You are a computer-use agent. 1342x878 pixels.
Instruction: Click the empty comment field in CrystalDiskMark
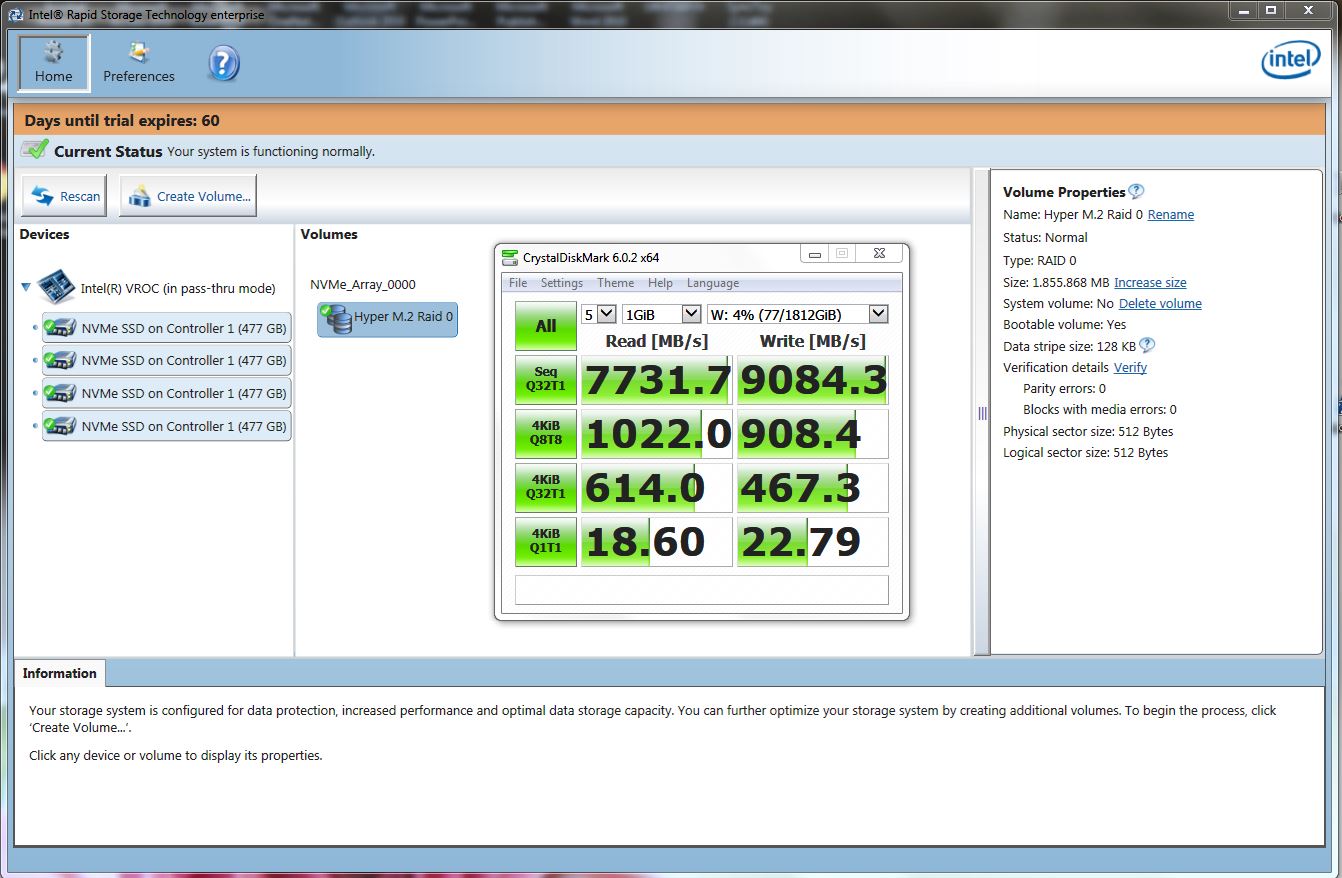[702, 590]
